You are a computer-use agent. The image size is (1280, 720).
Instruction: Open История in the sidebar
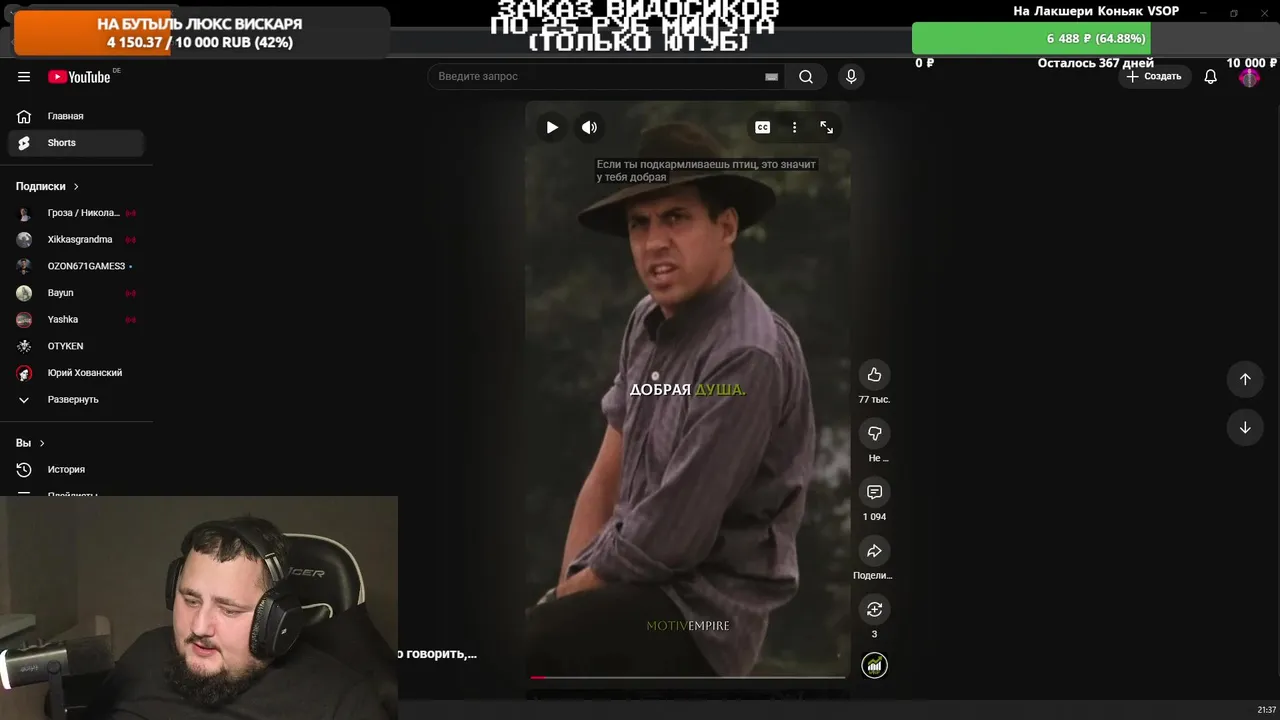76,469
